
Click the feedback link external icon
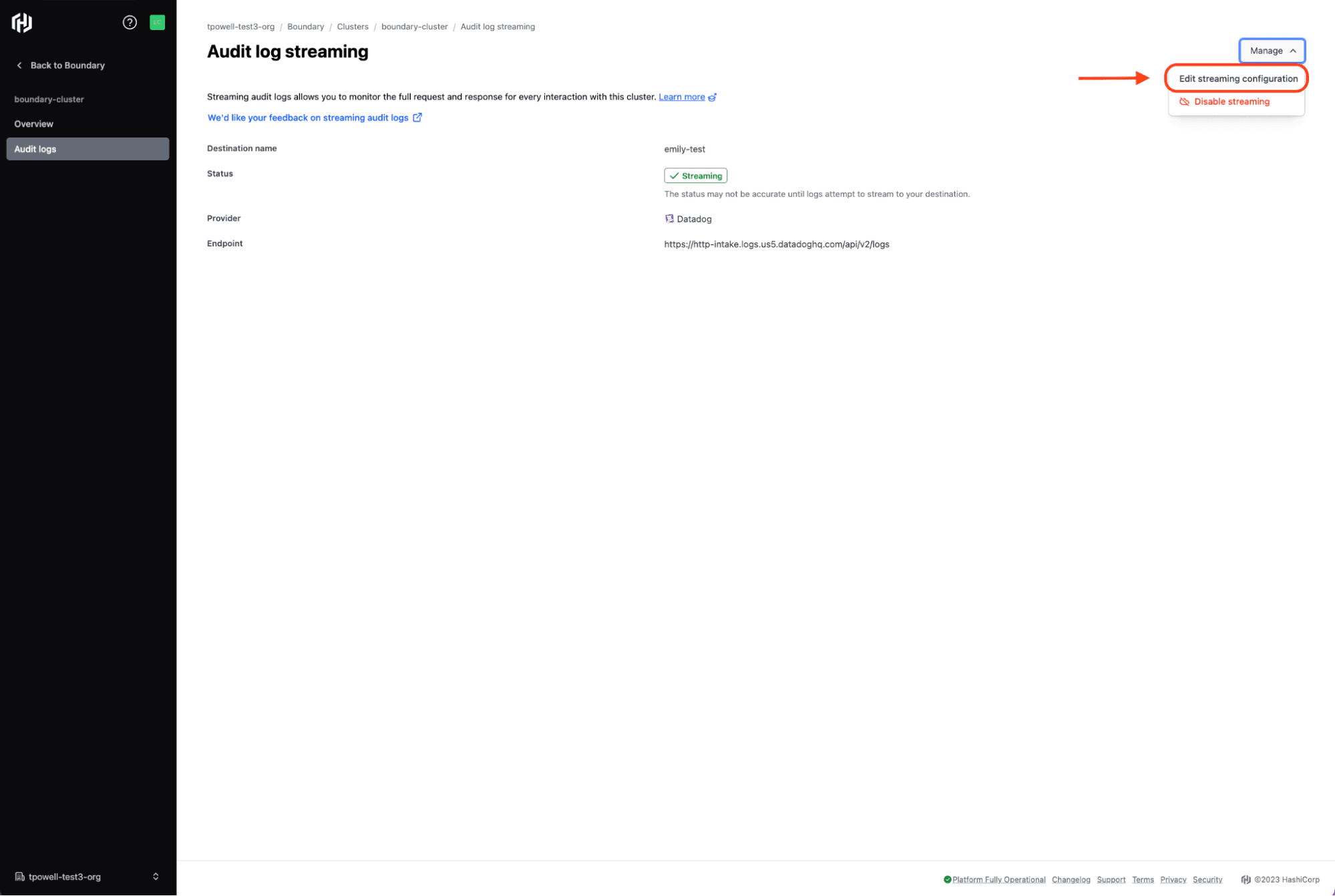[417, 118]
